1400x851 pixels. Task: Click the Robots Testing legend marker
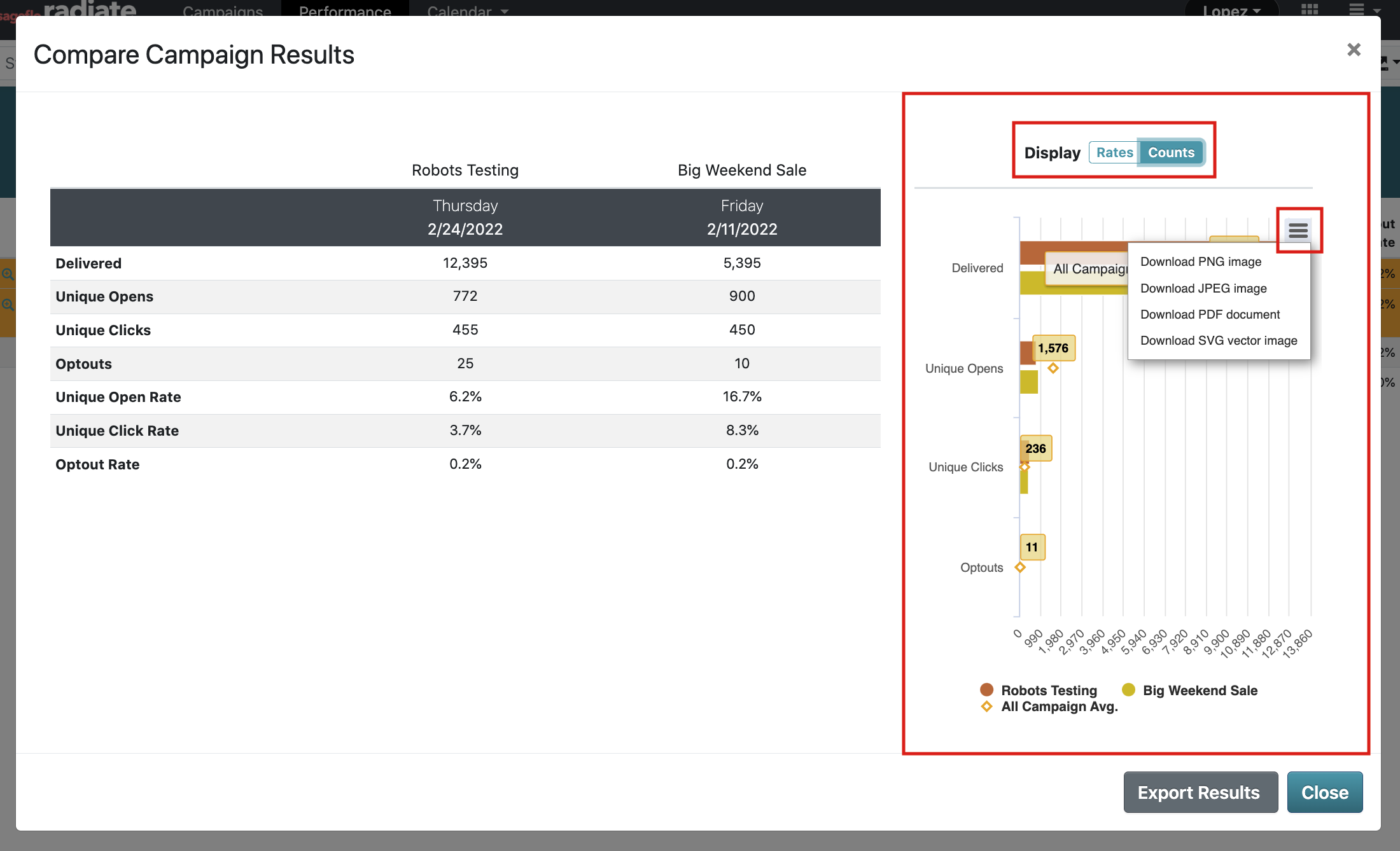pos(986,689)
